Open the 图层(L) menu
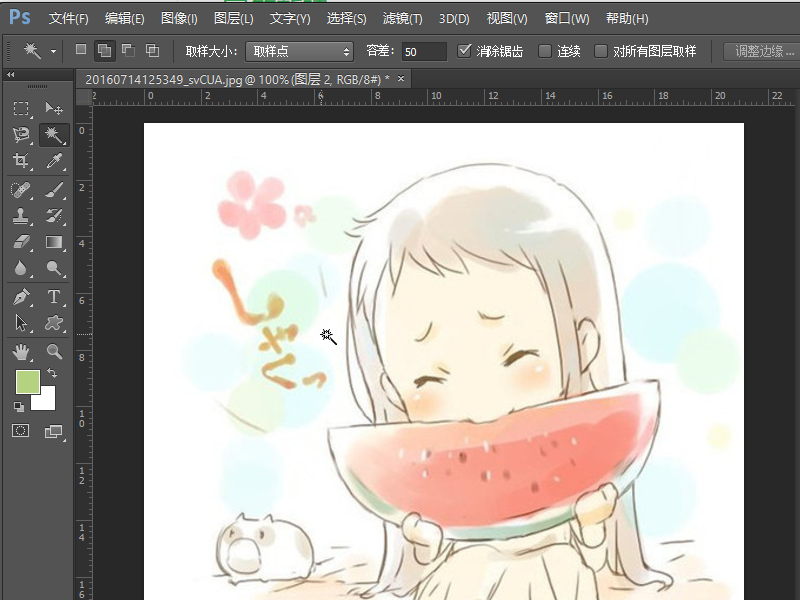The image size is (800, 600). point(233,19)
